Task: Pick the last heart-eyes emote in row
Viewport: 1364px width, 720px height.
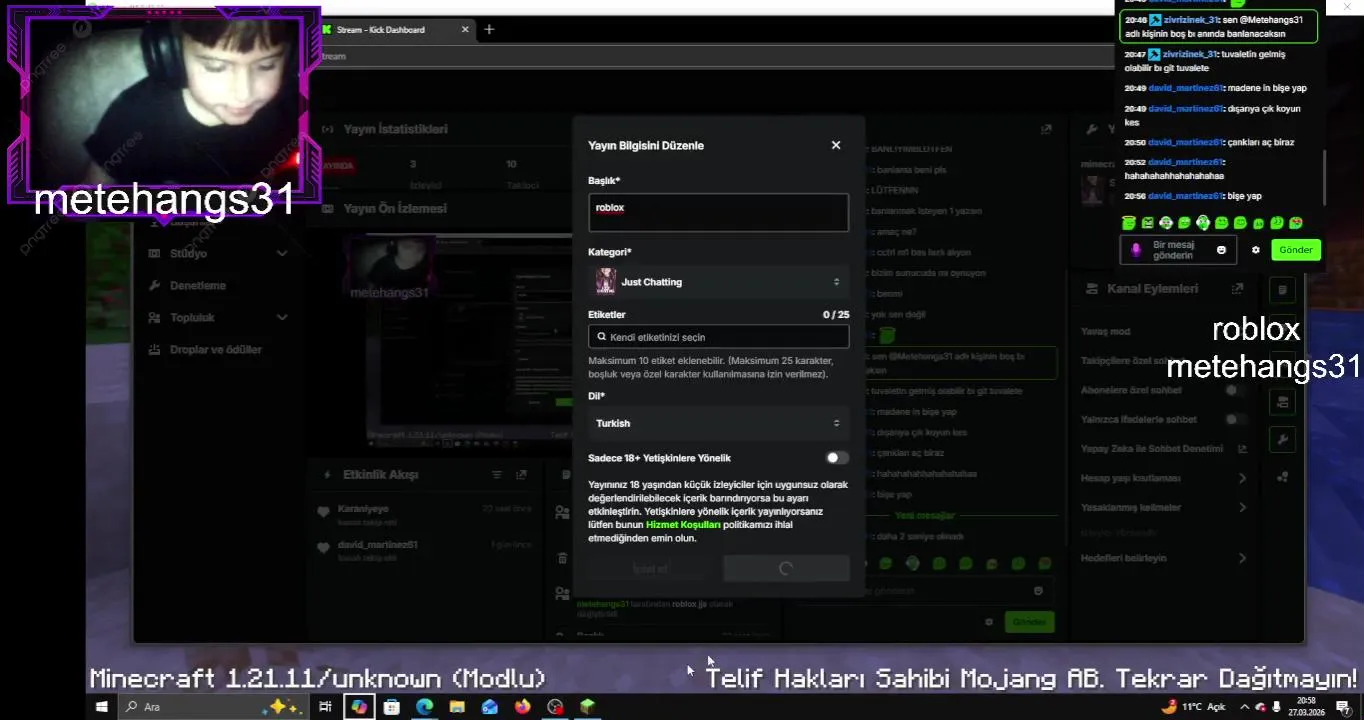Action: pyautogui.click(x=1296, y=223)
